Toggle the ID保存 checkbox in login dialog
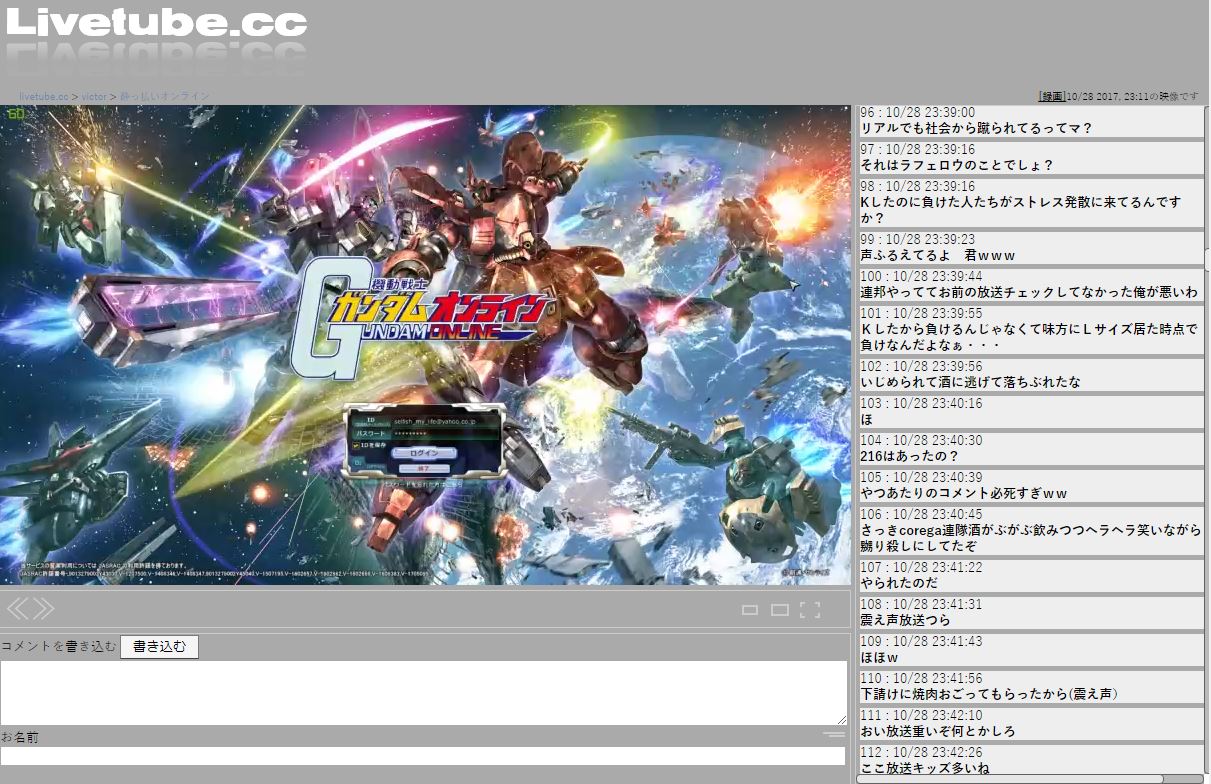 tap(356, 446)
